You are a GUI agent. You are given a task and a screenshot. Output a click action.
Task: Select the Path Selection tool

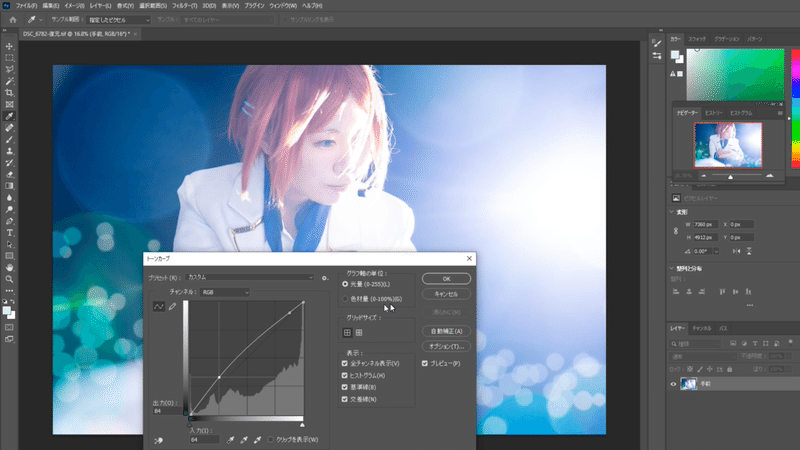[9, 244]
